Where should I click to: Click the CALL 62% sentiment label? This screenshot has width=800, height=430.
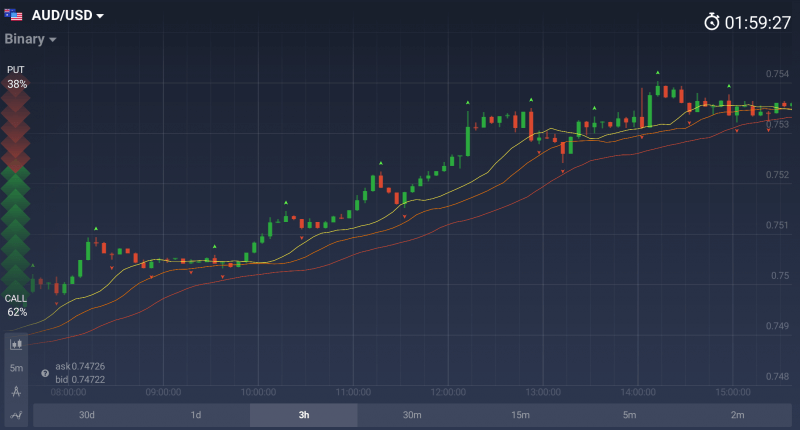tap(16, 305)
